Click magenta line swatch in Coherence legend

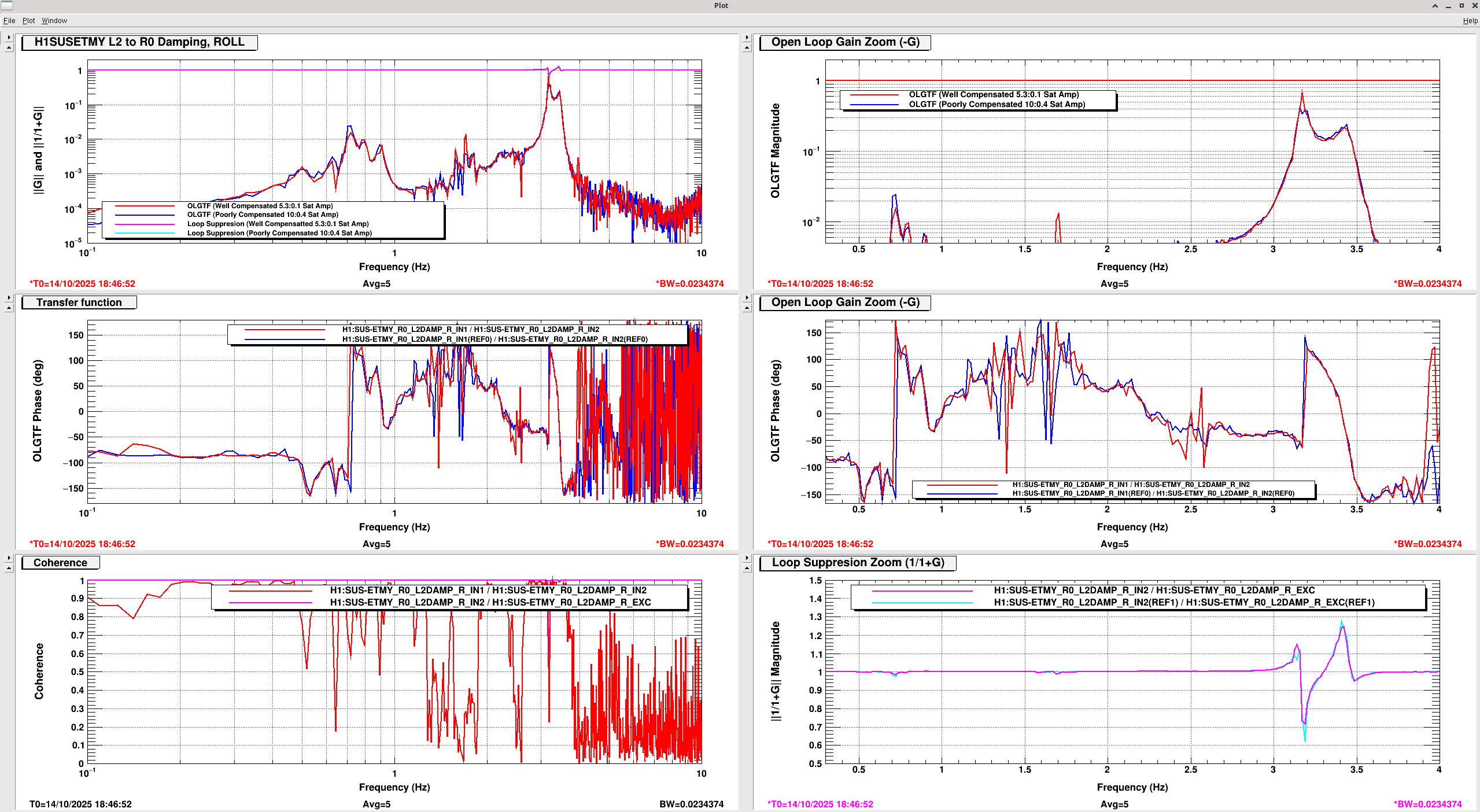click(270, 603)
